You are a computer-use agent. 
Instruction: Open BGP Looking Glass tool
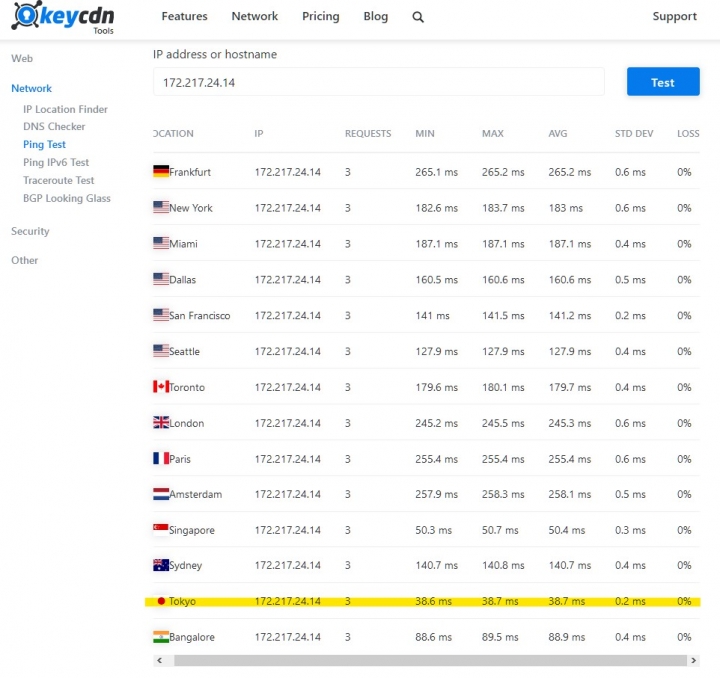click(x=67, y=198)
